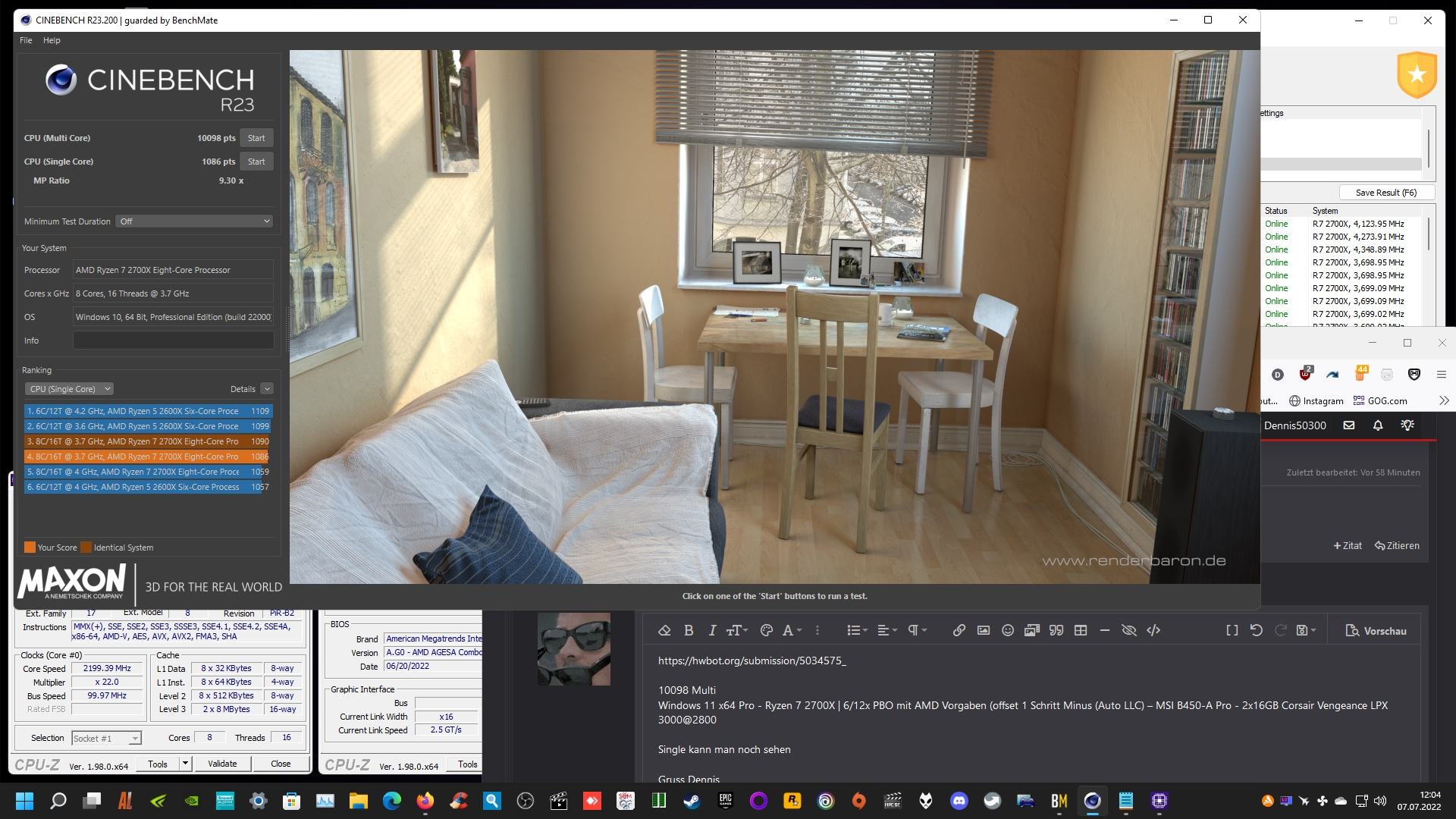Start the CPU Multi Core test

point(256,138)
